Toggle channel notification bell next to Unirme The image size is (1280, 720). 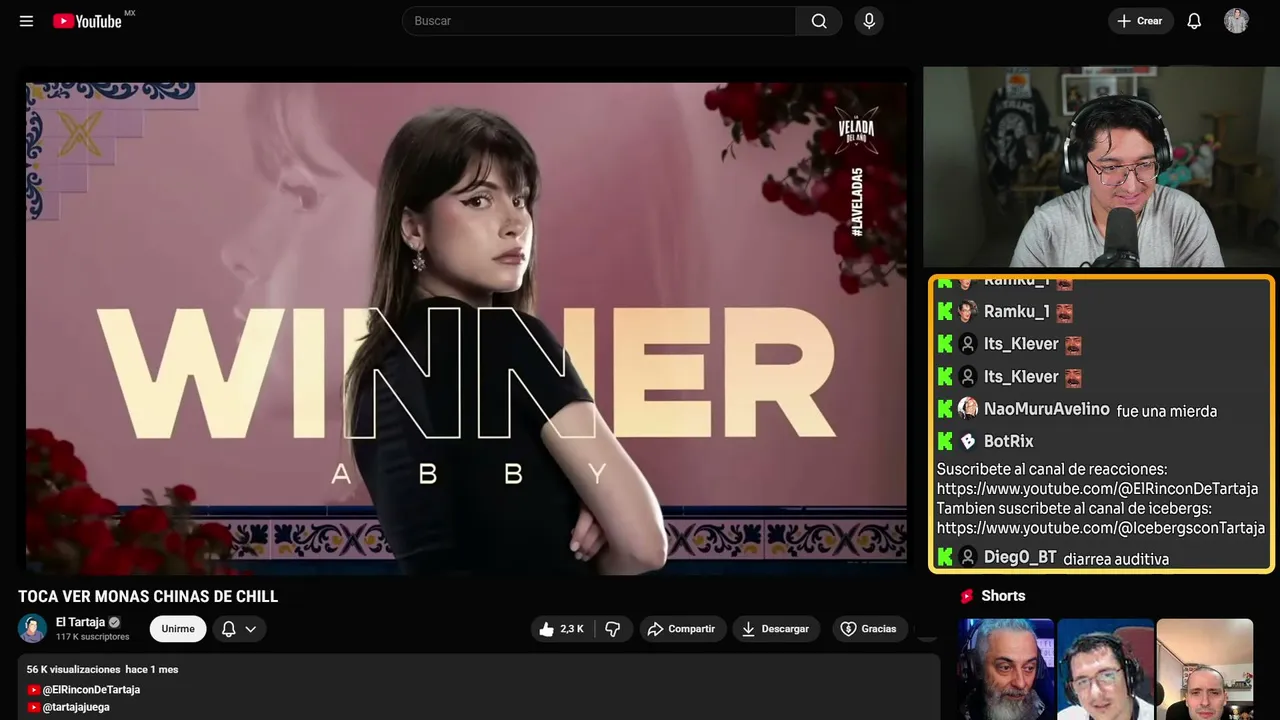point(229,629)
